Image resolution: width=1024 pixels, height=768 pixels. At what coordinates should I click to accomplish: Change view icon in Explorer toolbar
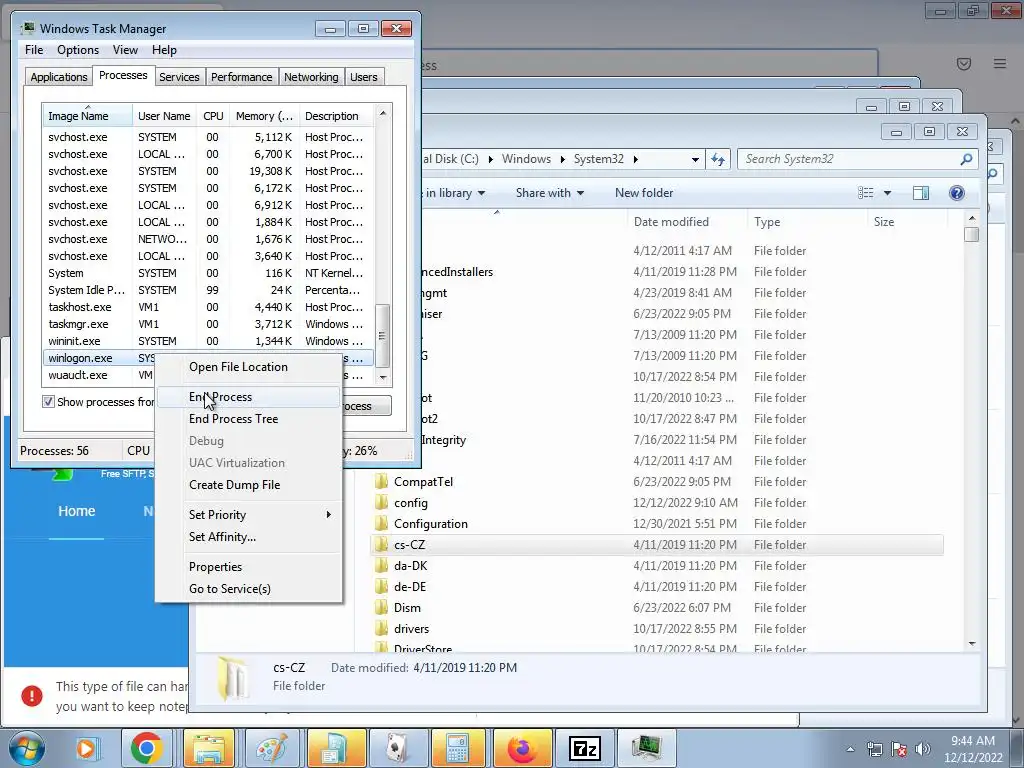865,193
